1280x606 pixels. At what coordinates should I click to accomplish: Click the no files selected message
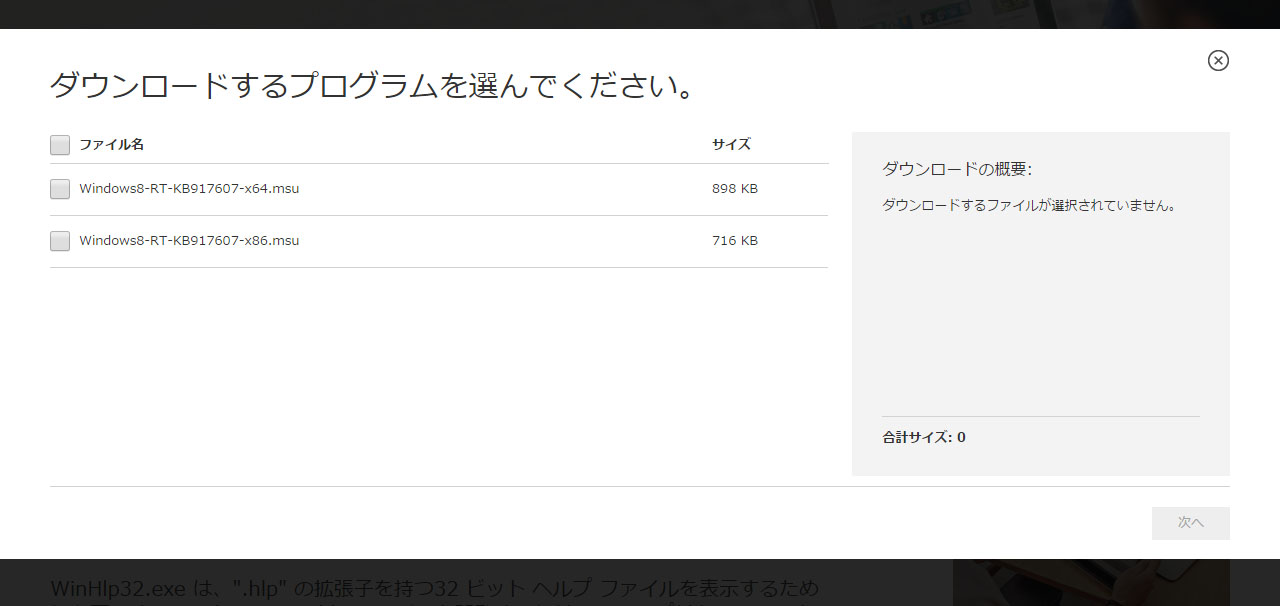[x=1029, y=205]
